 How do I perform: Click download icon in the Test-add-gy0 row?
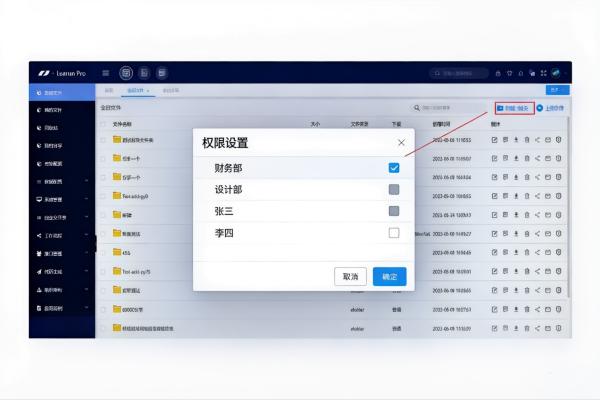tap(516, 196)
